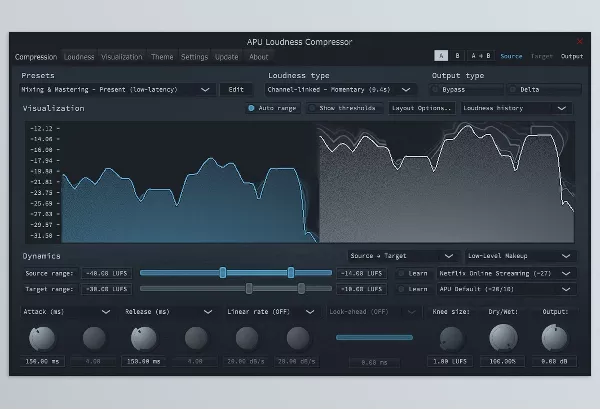This screenshot has width=600, height=409.
Task: Open the Linear rate (OFF) dropdown
Action: coord(271,312)
